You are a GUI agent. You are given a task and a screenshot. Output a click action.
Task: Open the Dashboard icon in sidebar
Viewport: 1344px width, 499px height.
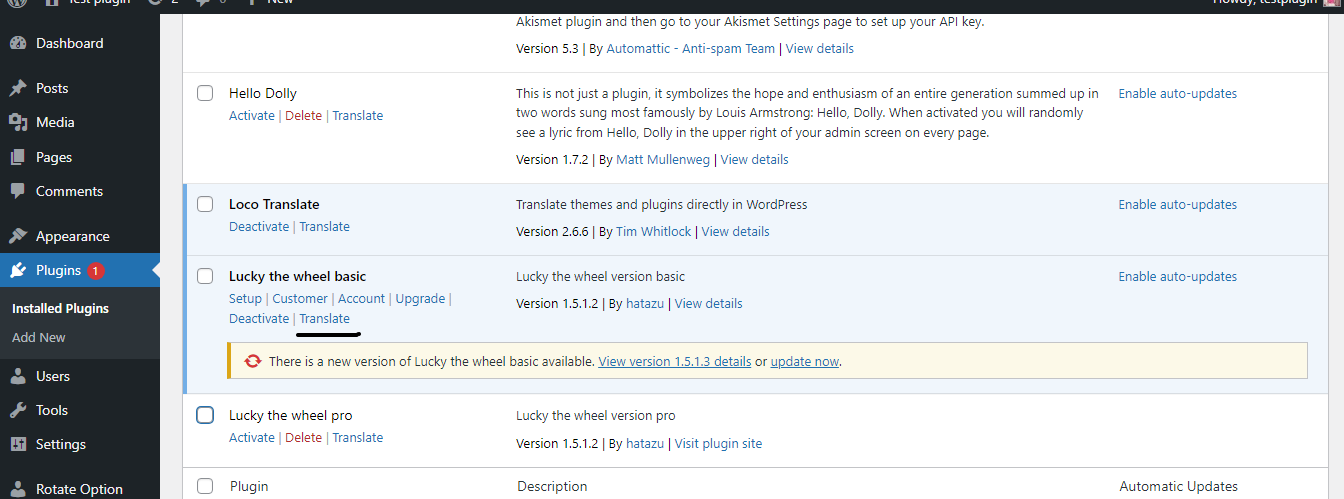(x=18, y=43)
